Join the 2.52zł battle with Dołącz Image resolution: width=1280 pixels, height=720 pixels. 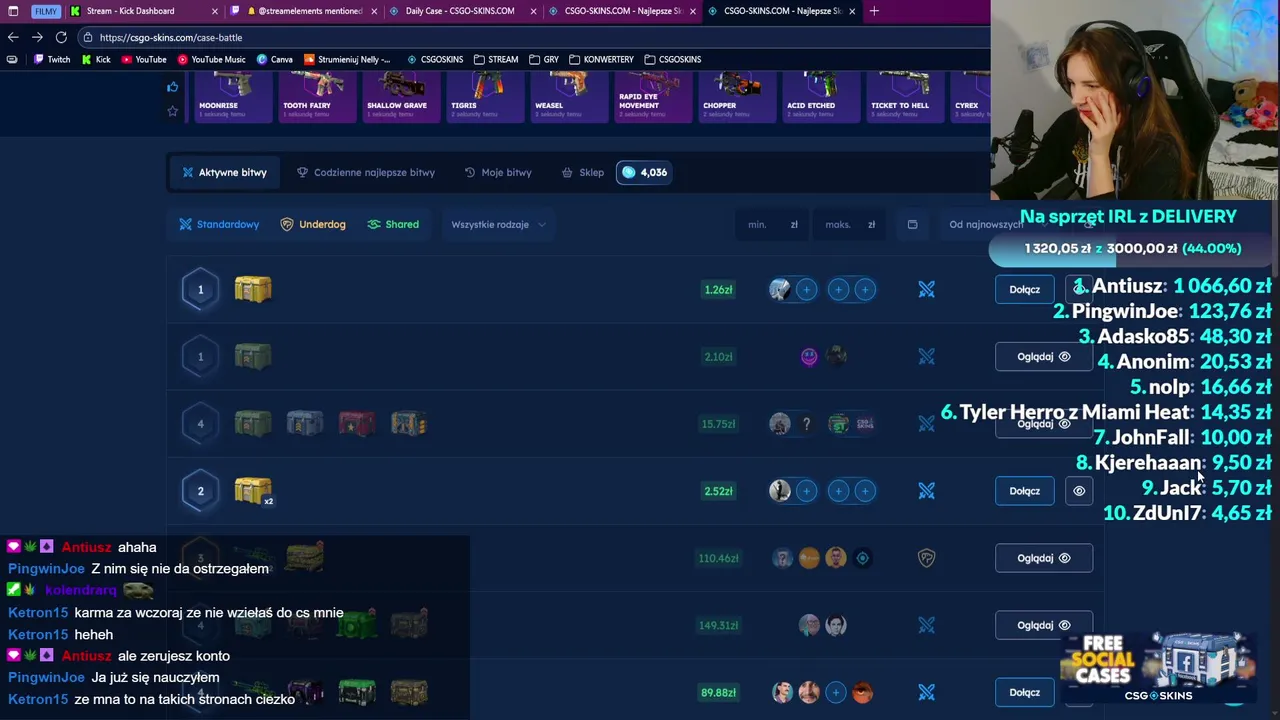[x=1024, y=491]
